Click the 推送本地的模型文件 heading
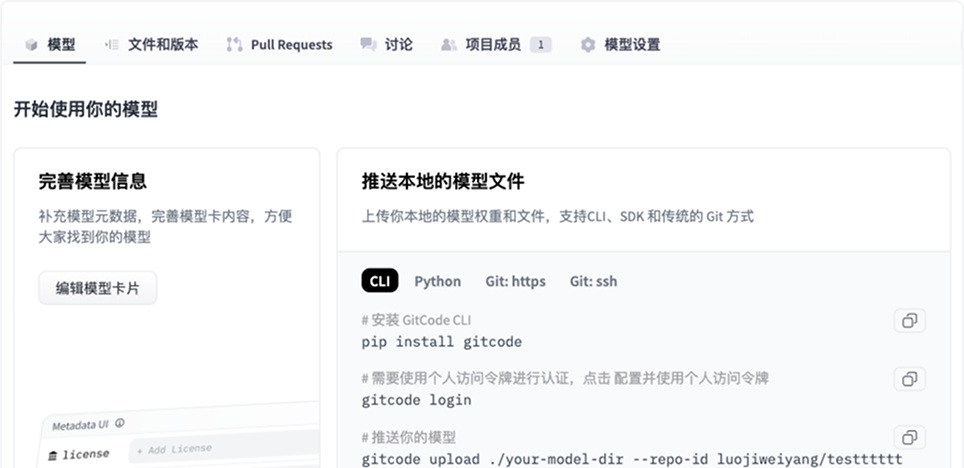 (x=443, y=182)
